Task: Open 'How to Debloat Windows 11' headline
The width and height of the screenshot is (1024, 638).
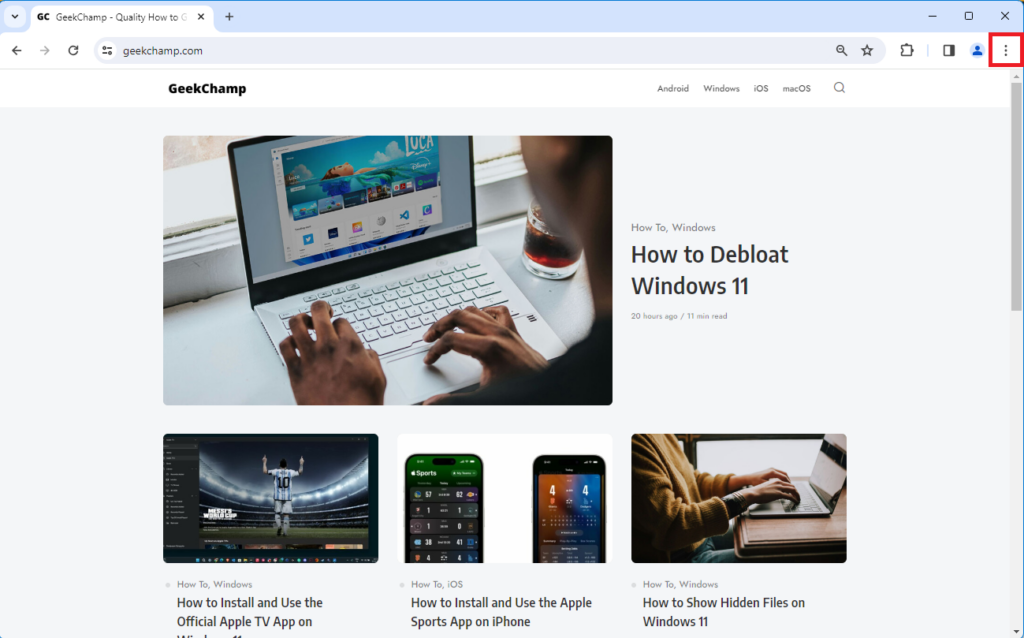Action: tap(709, 270)
